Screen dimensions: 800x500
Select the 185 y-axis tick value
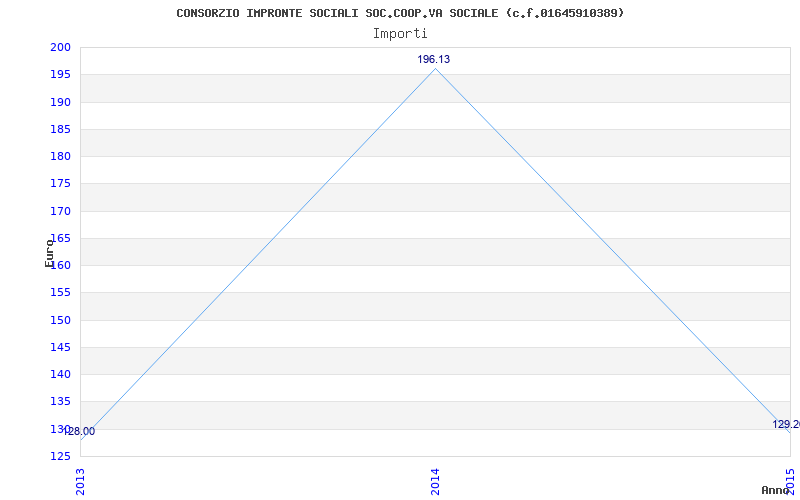tap(60, 129)
